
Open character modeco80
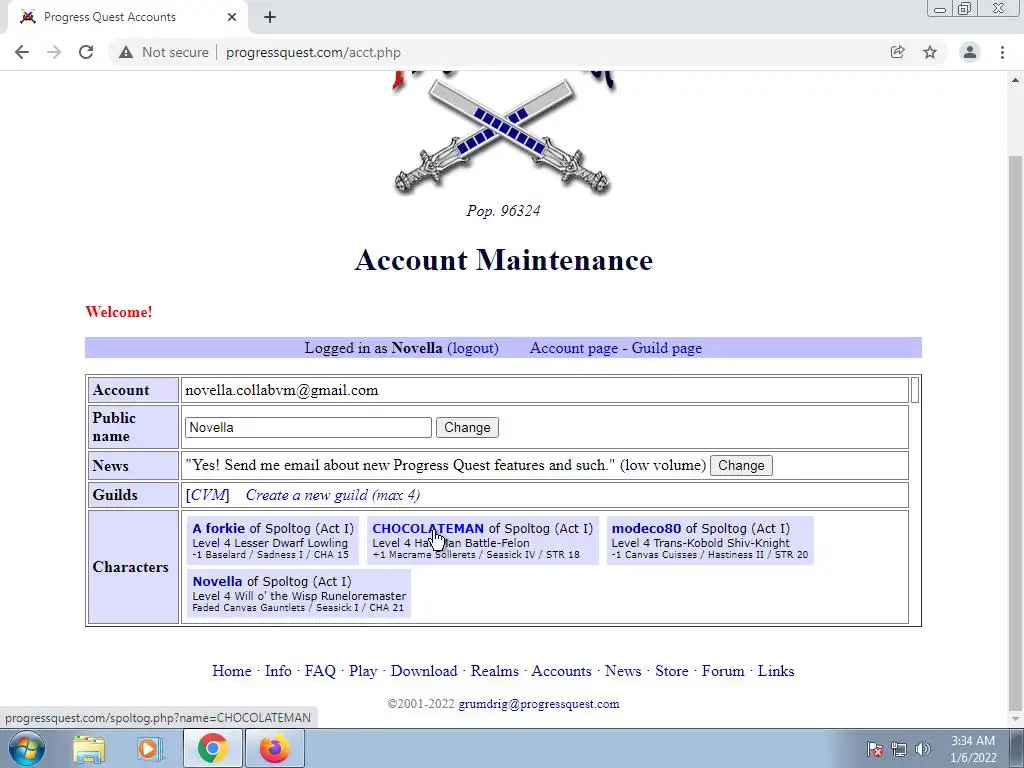(647, 528)
